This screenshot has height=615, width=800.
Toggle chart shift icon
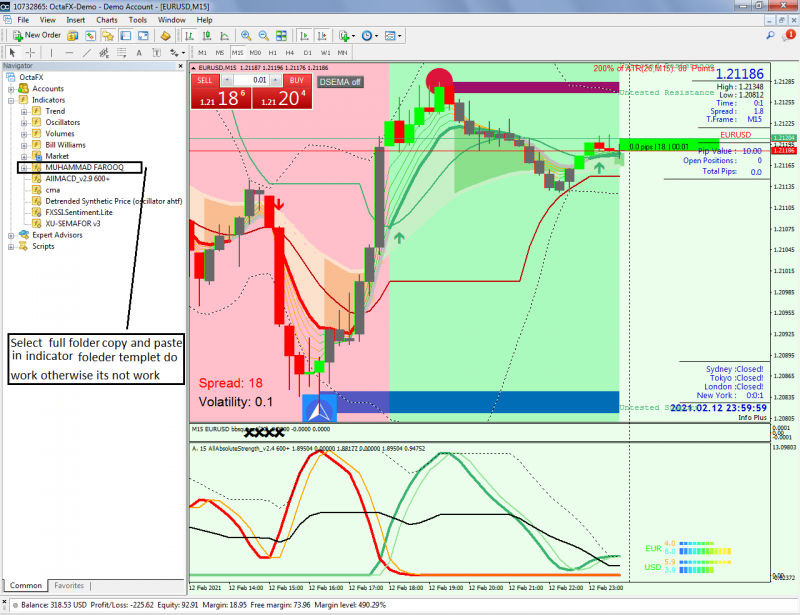[322, 36]
